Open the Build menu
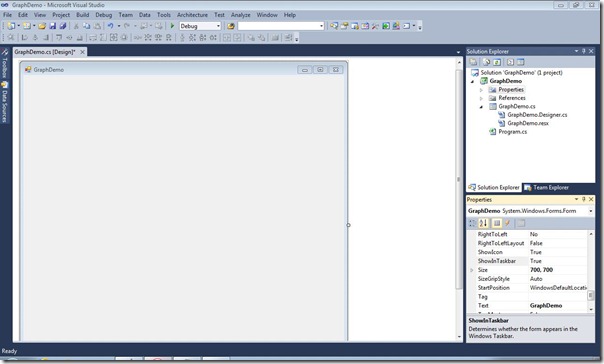Viewport: 604px width, 364px height. pos(82,15)
